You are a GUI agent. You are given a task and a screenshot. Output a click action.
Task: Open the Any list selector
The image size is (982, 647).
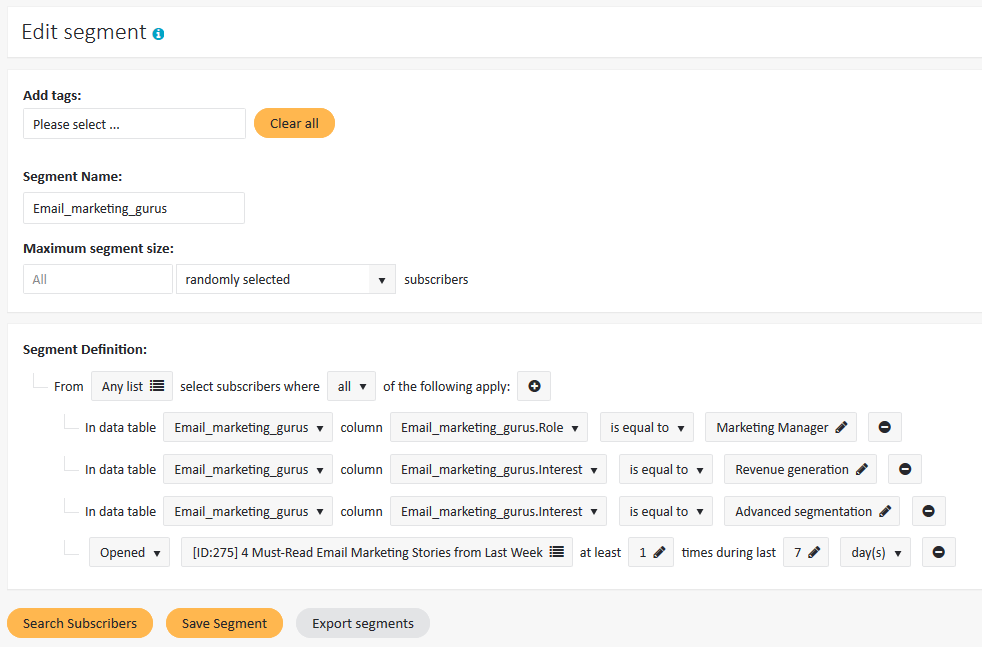point(131,386)
